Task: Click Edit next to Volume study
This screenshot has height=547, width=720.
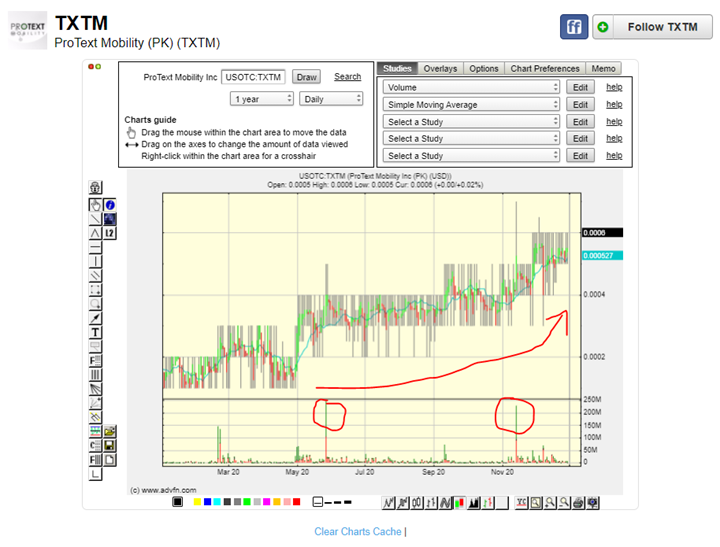Action: (x=580, y=87)
